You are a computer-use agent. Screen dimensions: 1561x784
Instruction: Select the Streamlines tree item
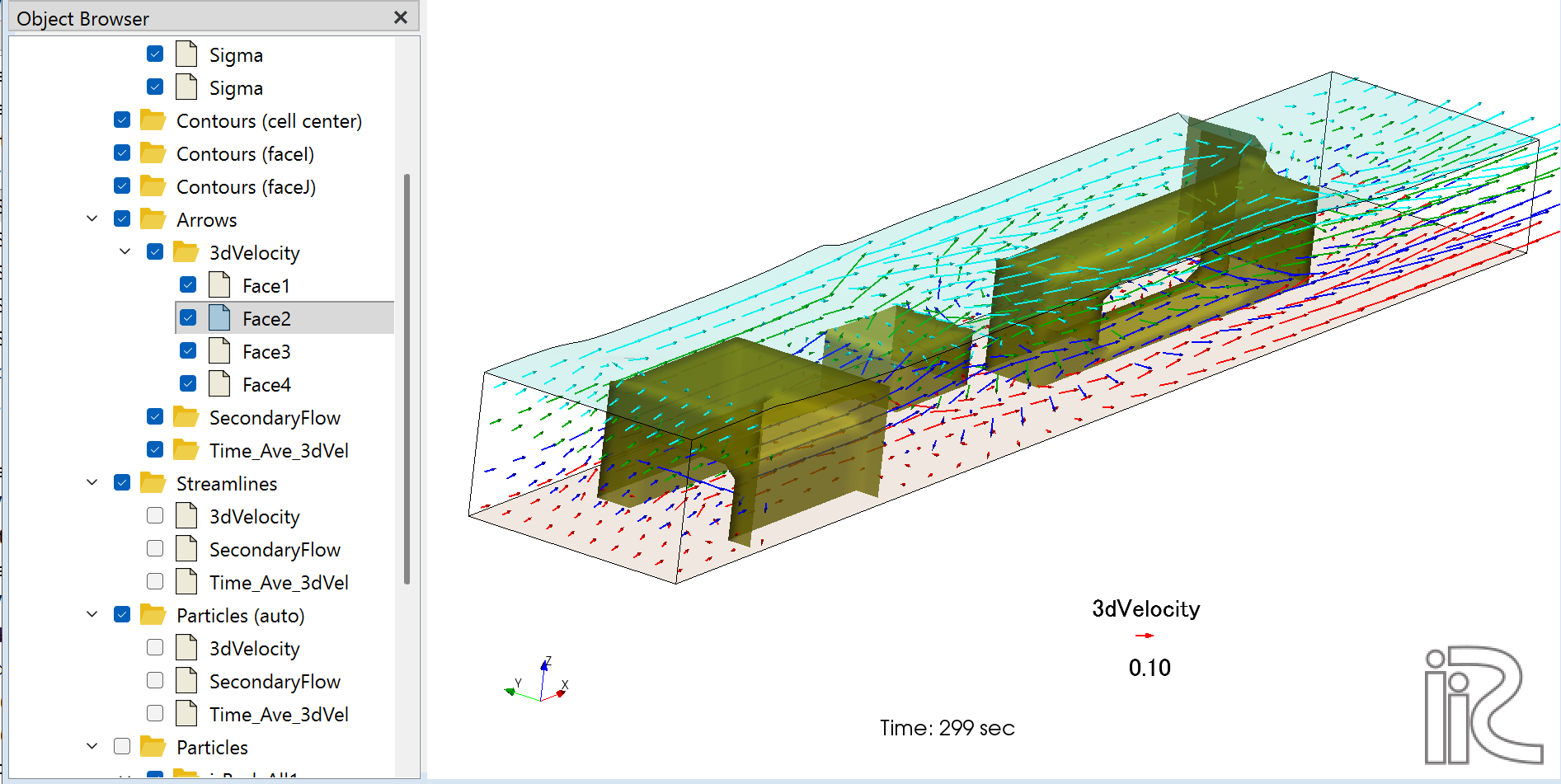226,484
